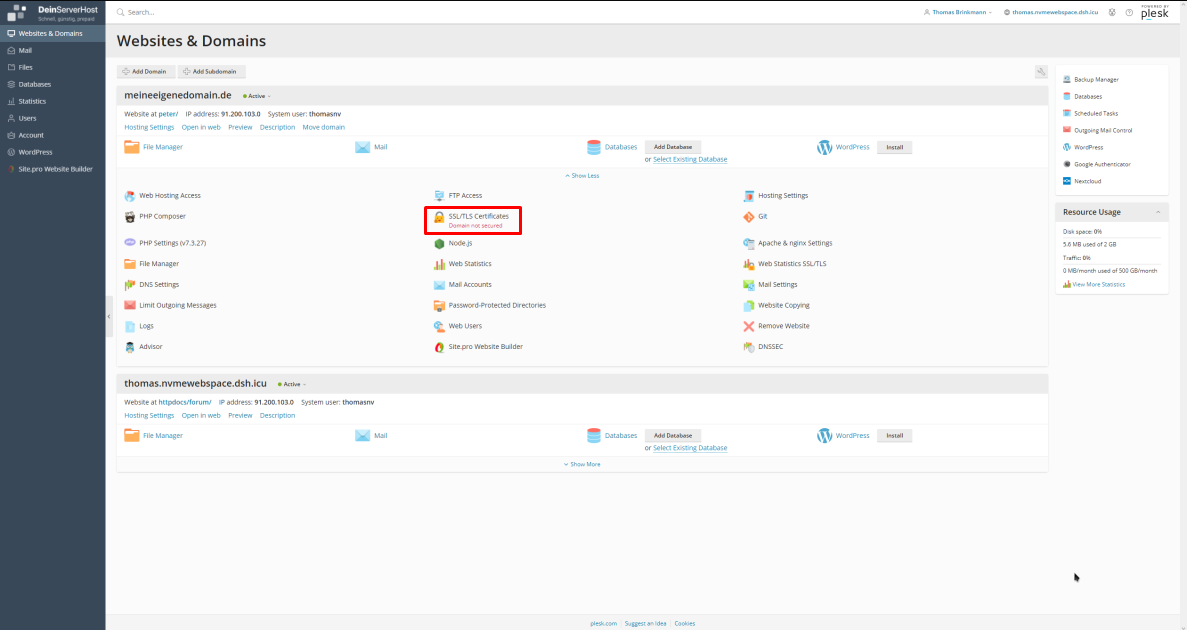Collapse the Resource Usage panel
The image size is (1187, 630).
coord(1158,212)
